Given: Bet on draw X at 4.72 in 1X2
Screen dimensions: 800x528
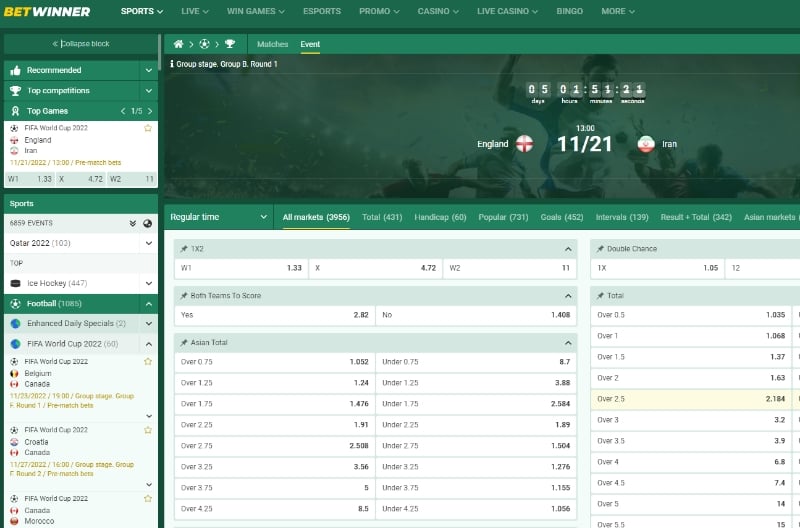Looking at the screenshot, I should pos(376,268).
